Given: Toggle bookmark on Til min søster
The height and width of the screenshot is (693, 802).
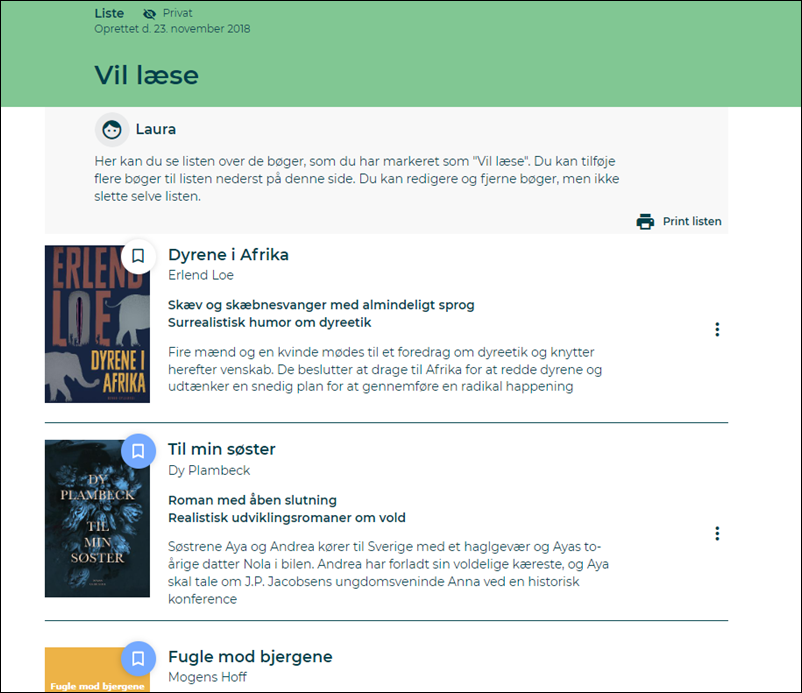Looking at the screenshot, I should [x=138, y=451].
